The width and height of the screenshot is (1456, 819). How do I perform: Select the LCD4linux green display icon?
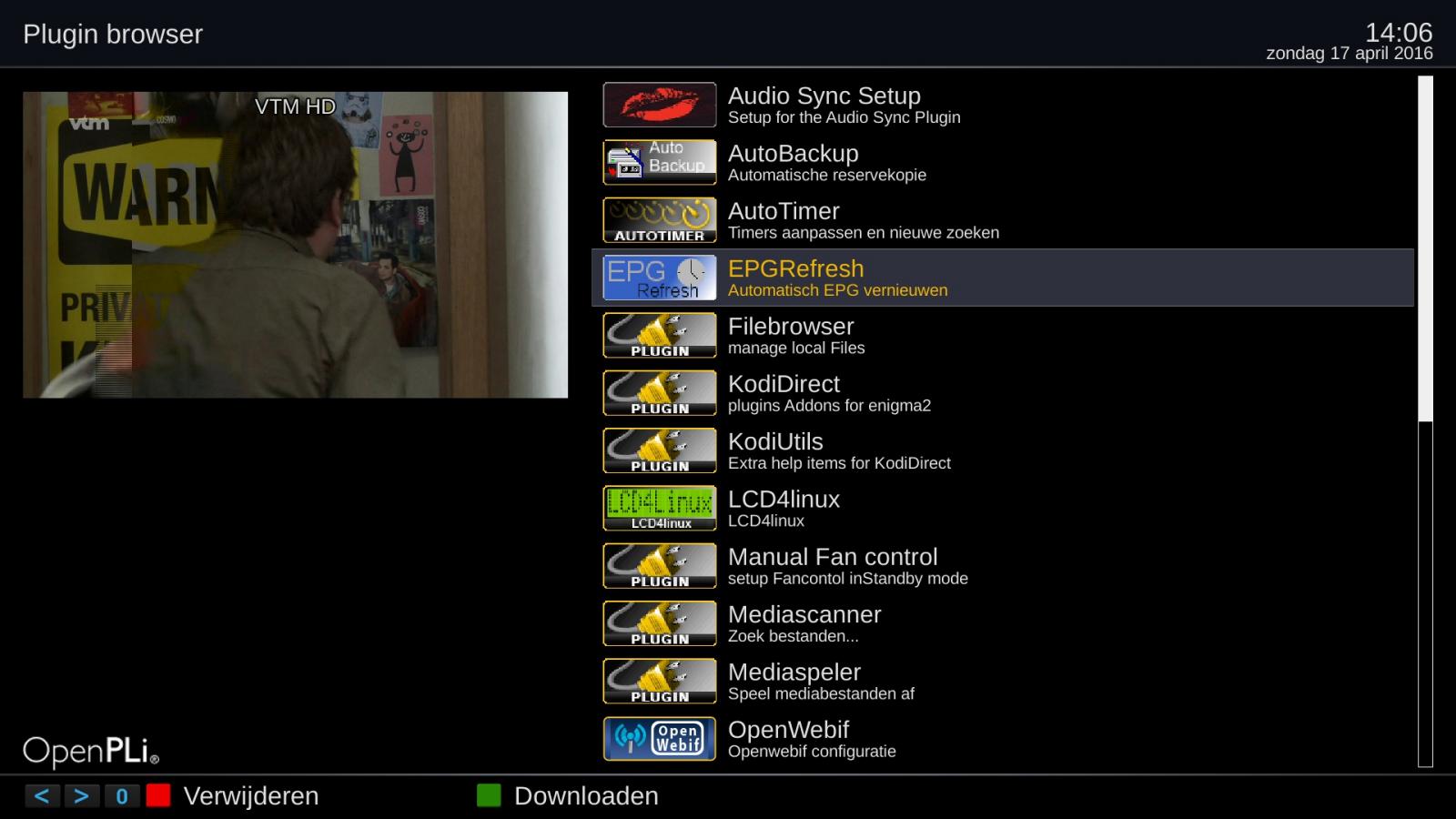(x=660, y=508)
